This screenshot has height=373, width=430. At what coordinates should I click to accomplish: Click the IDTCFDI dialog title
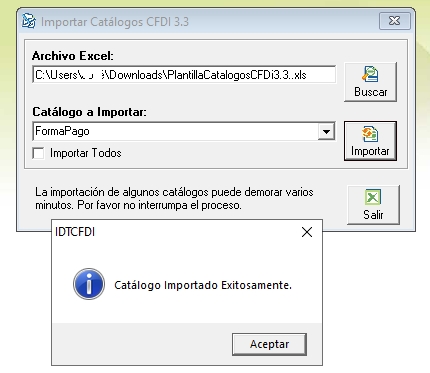[x=75, y=232]
